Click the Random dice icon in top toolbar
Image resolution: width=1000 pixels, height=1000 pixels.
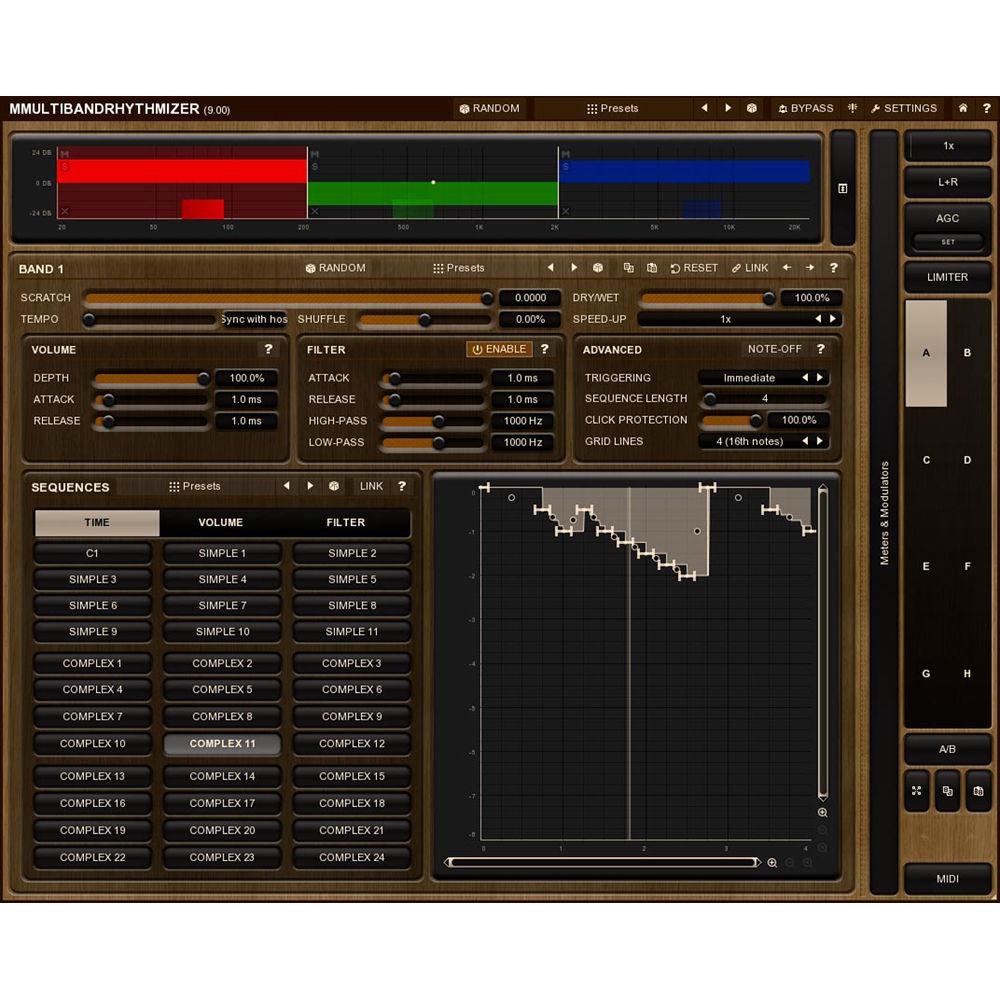click(462, 108)
